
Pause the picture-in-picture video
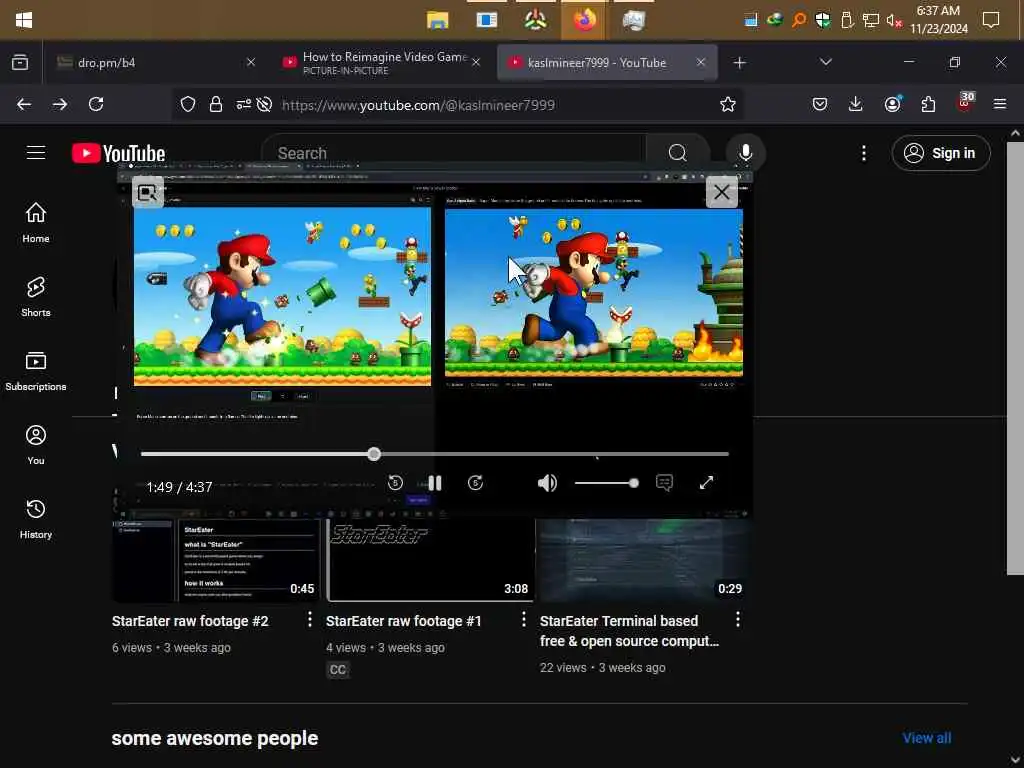click(435, 483)
